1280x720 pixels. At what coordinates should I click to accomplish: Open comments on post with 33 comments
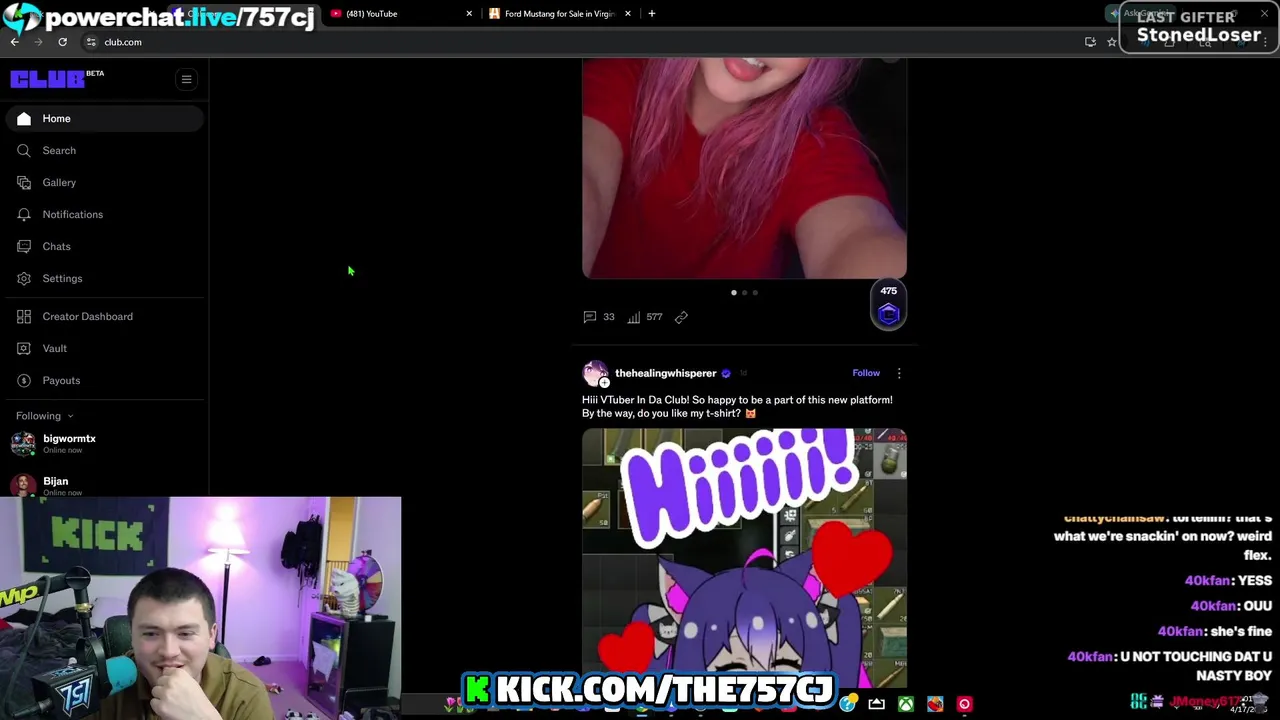click(598, 317)
